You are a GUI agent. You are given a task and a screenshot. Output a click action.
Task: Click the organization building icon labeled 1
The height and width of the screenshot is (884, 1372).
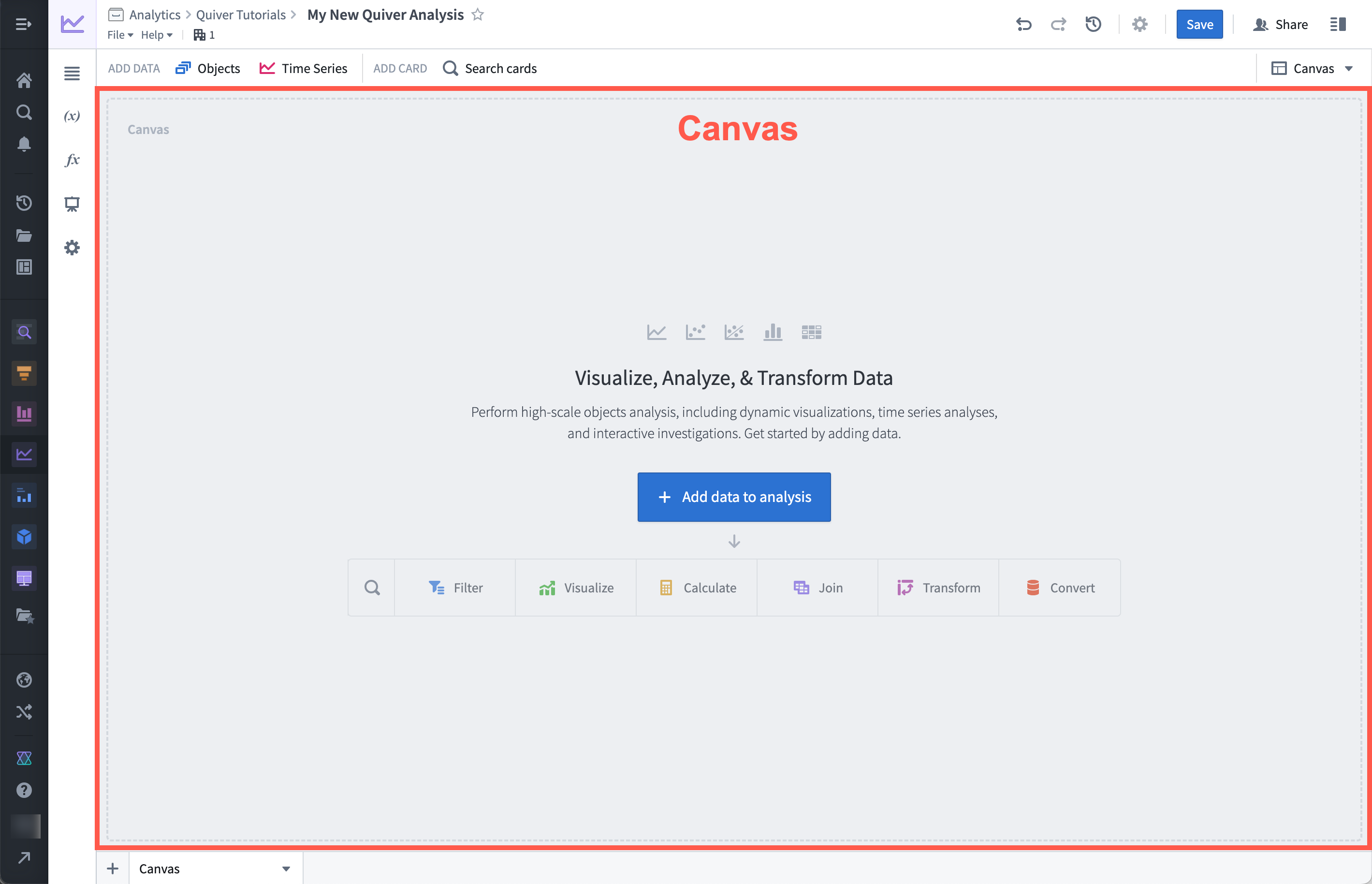point(204,35)
